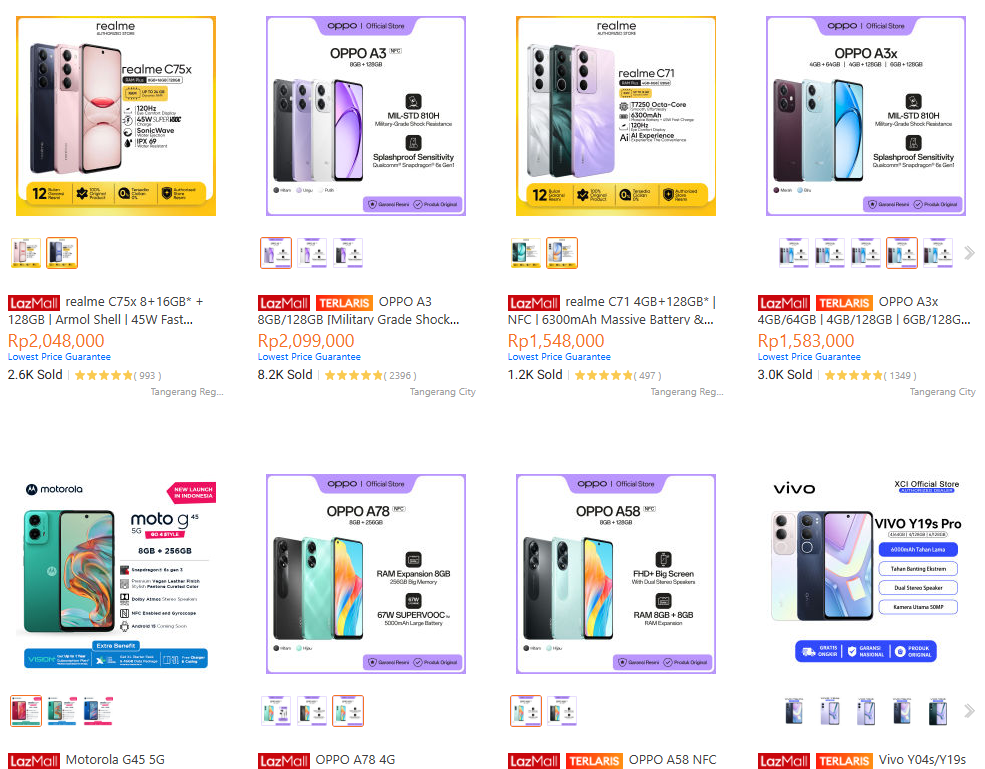The height and width of the screenshot is (769, 985).
Task: Select the second realme C75x thumbnail
Action: [x=62, y=253]
